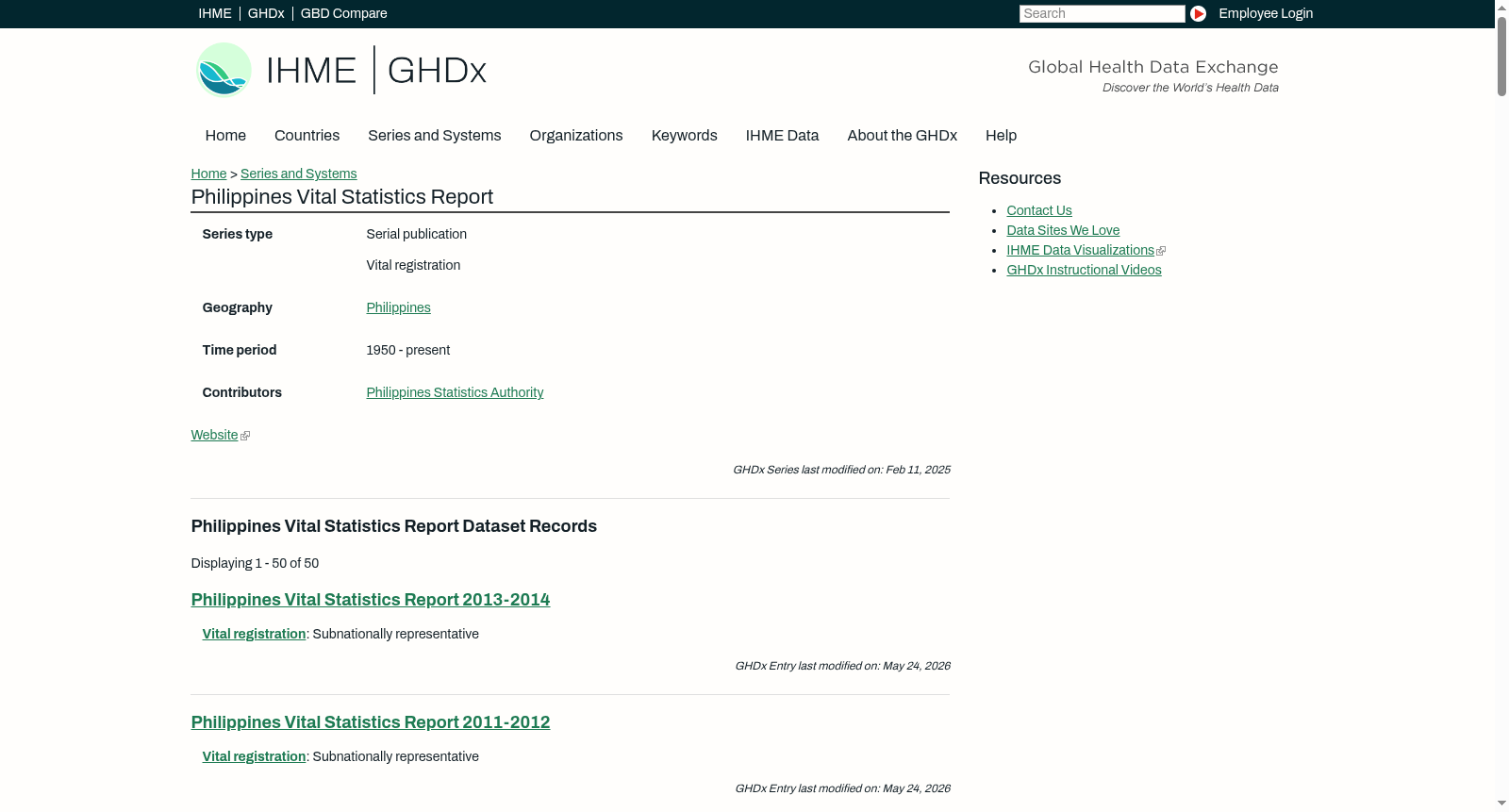1509x812 pixels.
Task: Open Philippines Vital Statistics Report 2013-2014
Action: click(370, 600)
